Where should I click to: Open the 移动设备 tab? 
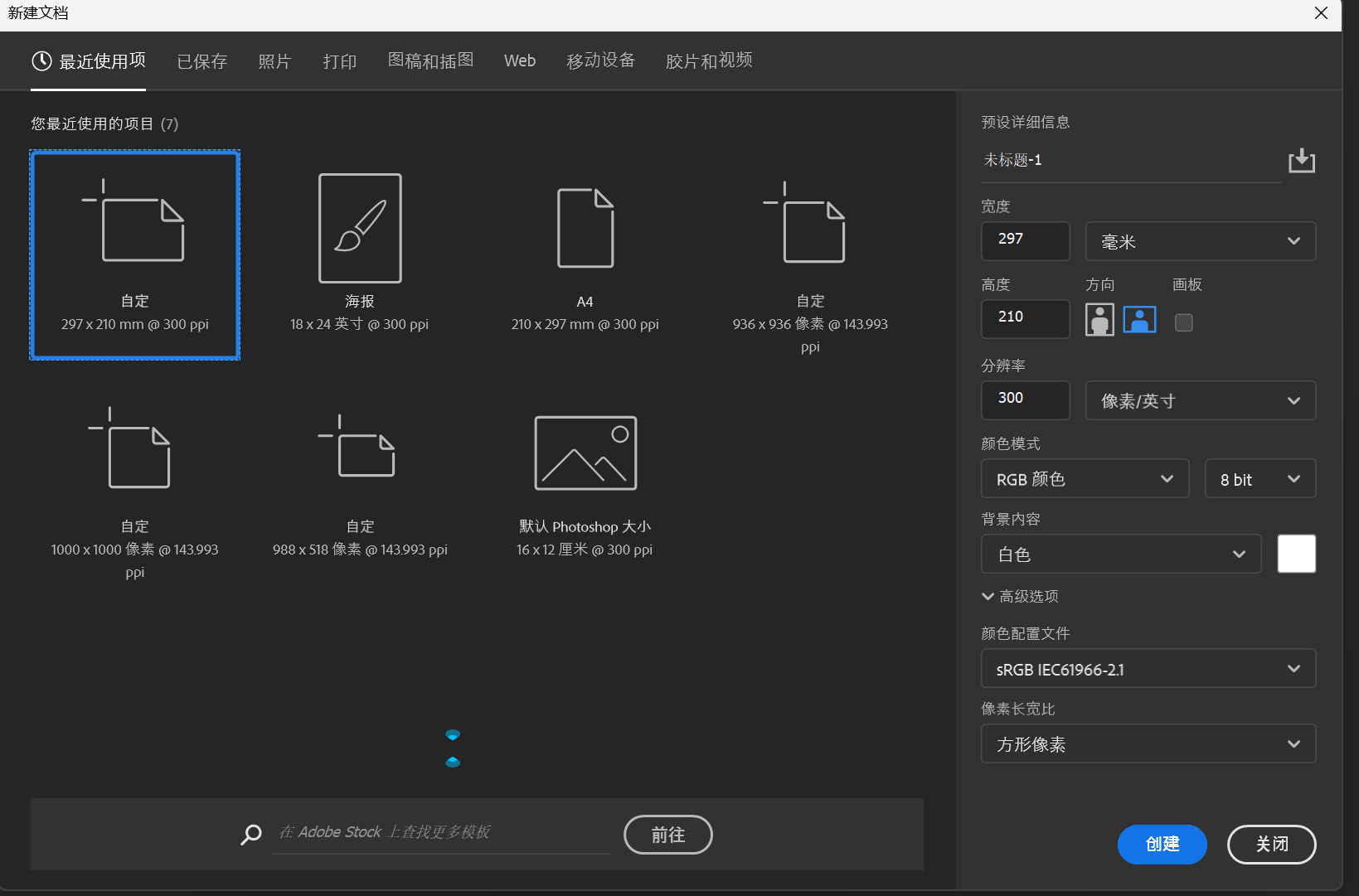pos(600,61)
